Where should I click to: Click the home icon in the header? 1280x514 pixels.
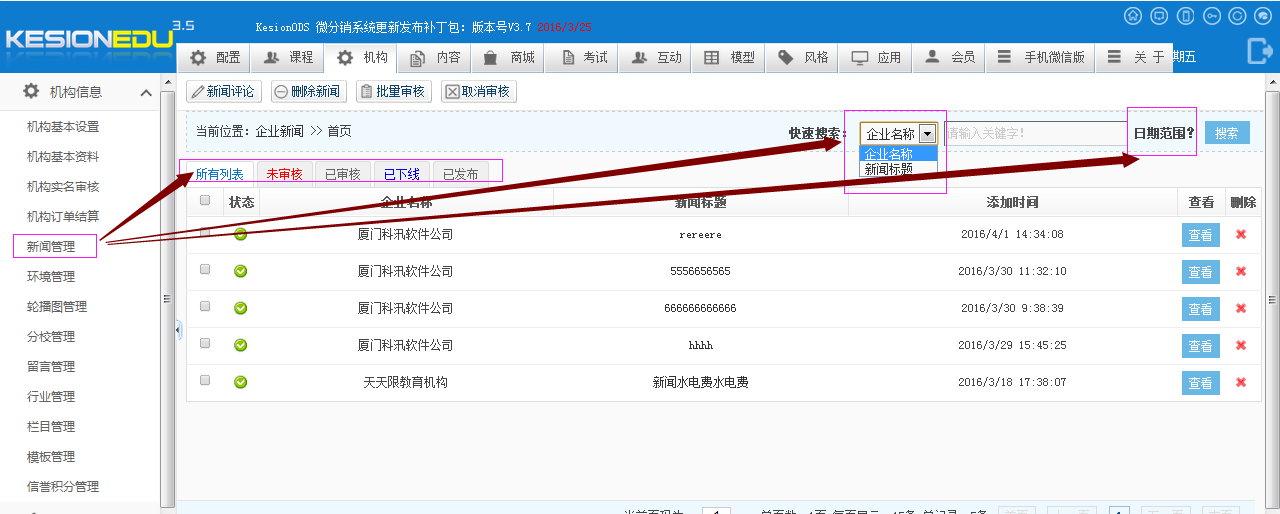[1133, 16]
